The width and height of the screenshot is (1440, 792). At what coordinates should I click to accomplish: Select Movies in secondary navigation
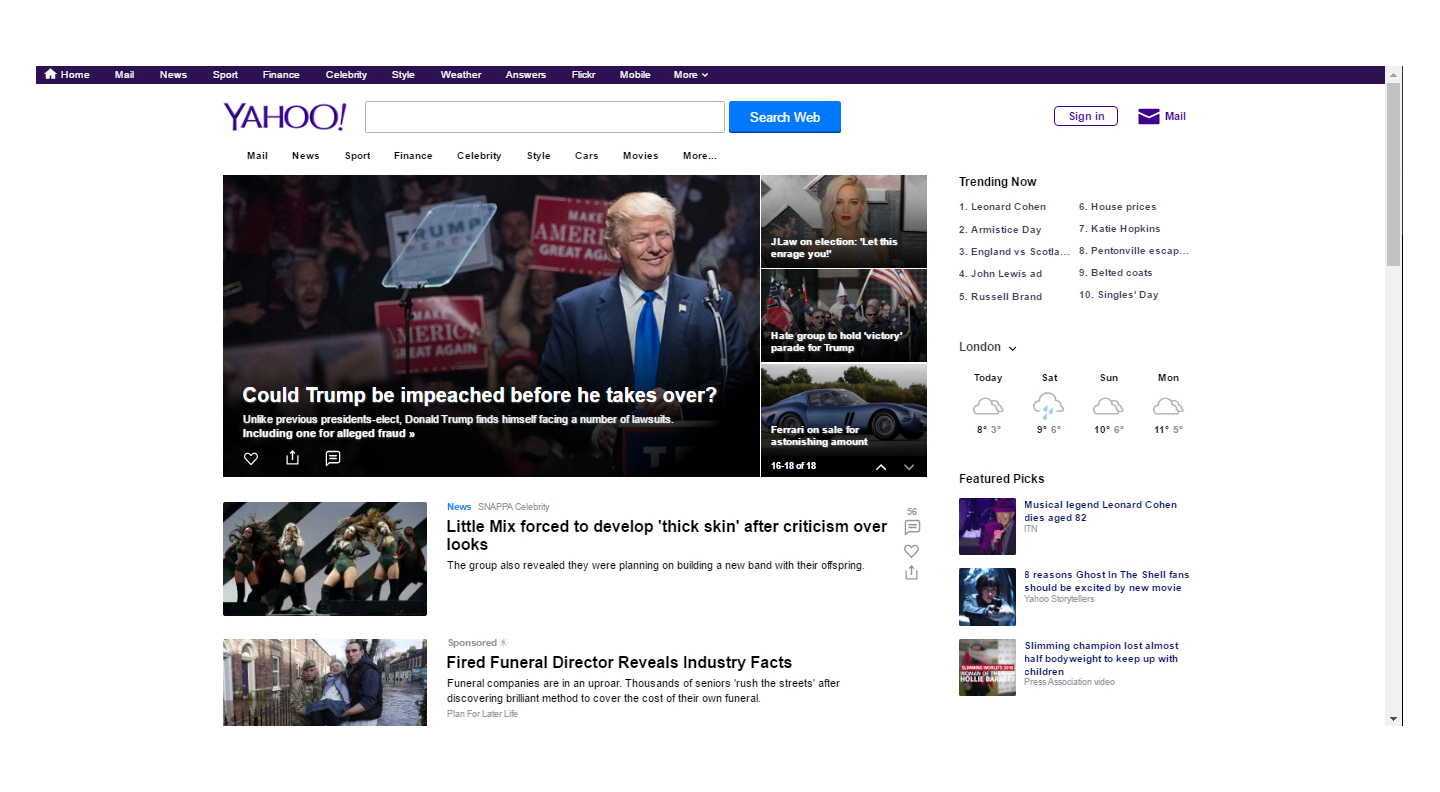[641, 156]
